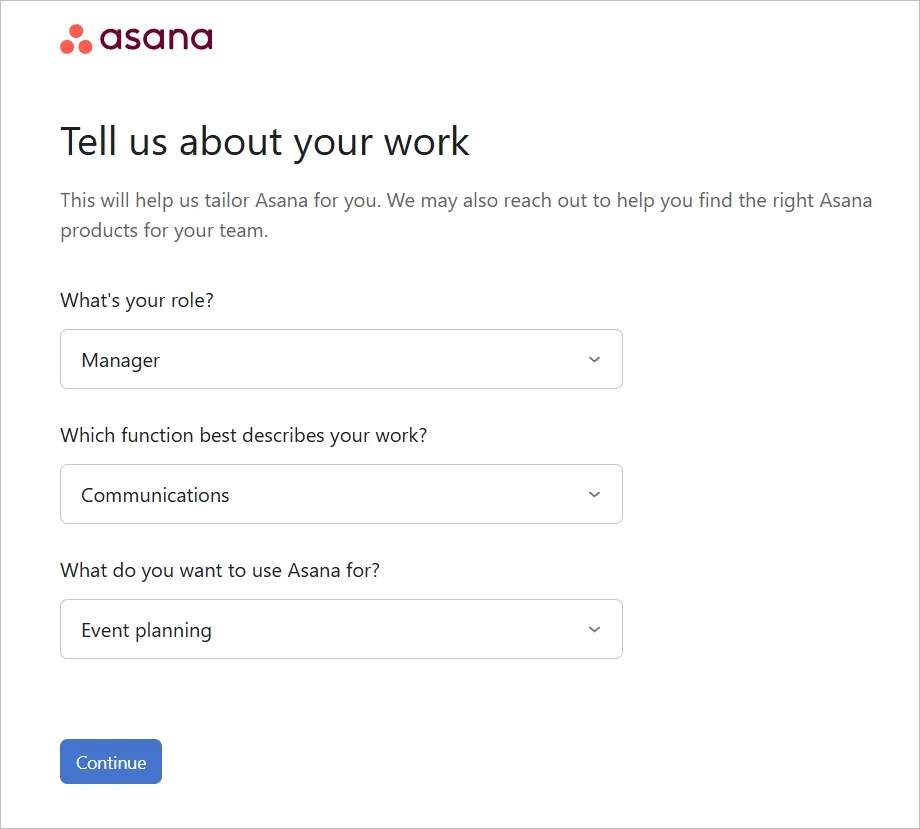Click the asana wordmark text
920x829 pixels.
click(x=156, y=39)
